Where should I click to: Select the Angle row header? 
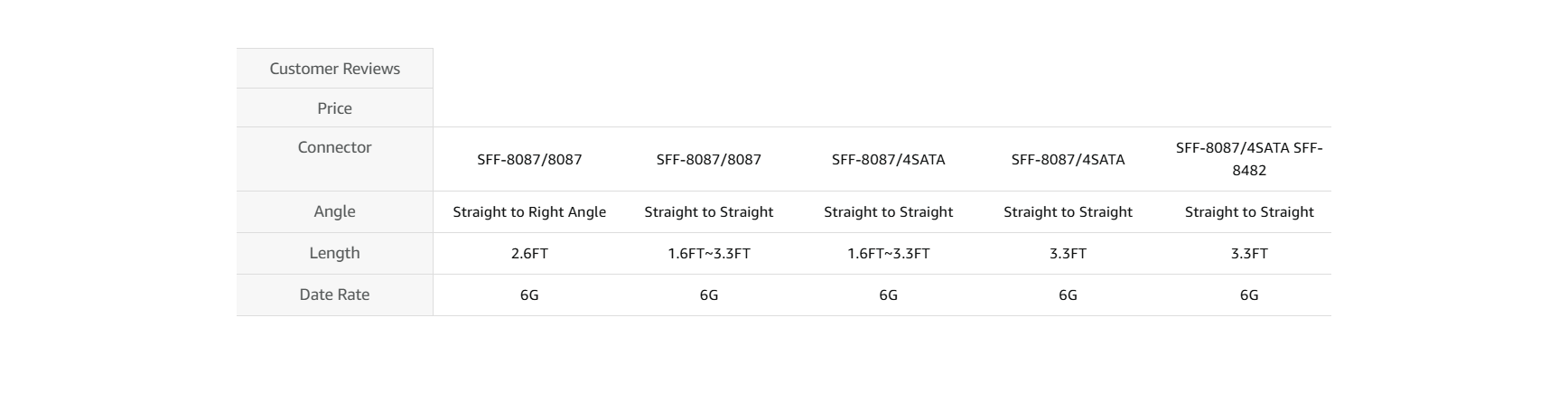pos(334,211)
